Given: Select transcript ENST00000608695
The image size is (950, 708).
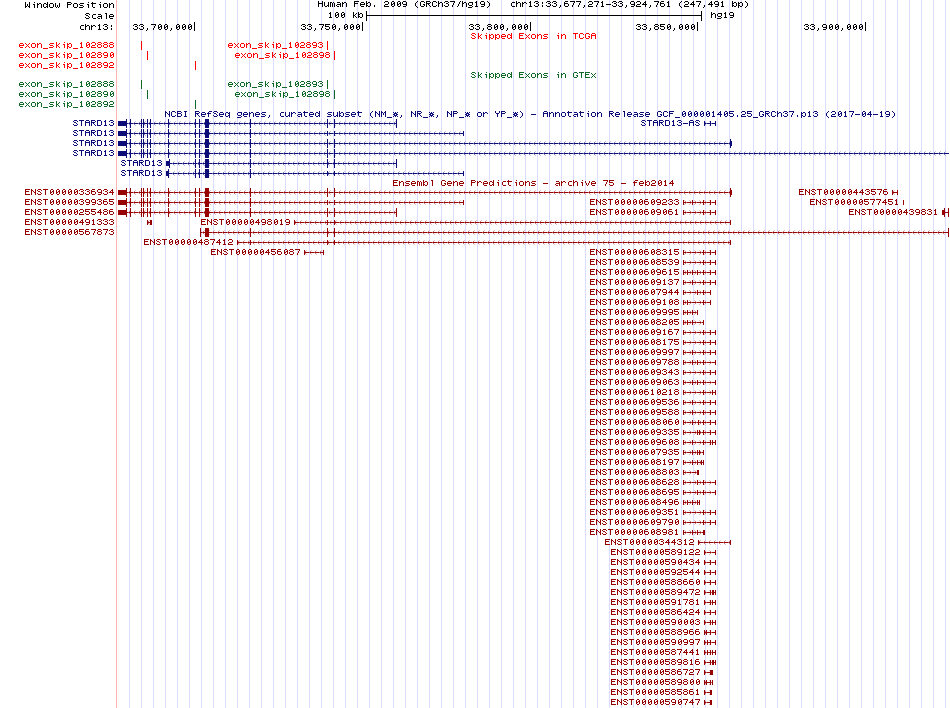Looking at the screenshot, I should pyautogui.click(x=634, y=492).
